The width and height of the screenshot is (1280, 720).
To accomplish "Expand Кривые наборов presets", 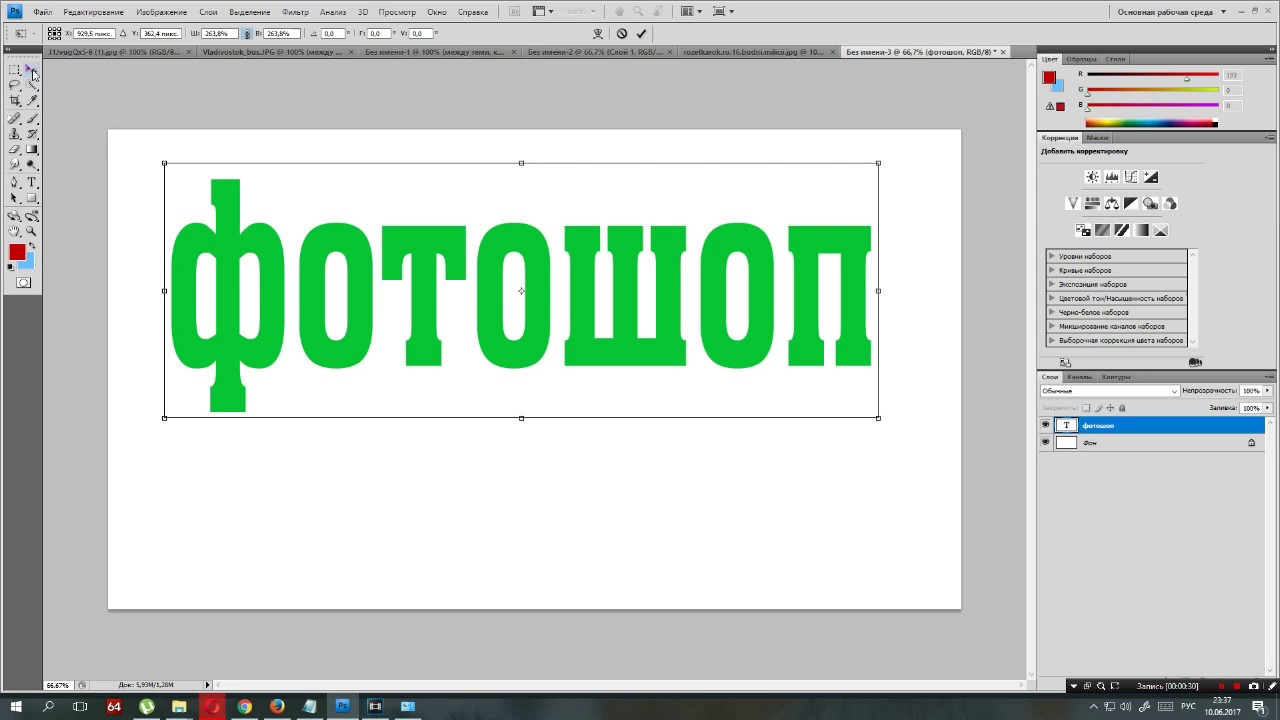I will [x=1052, y=270].
